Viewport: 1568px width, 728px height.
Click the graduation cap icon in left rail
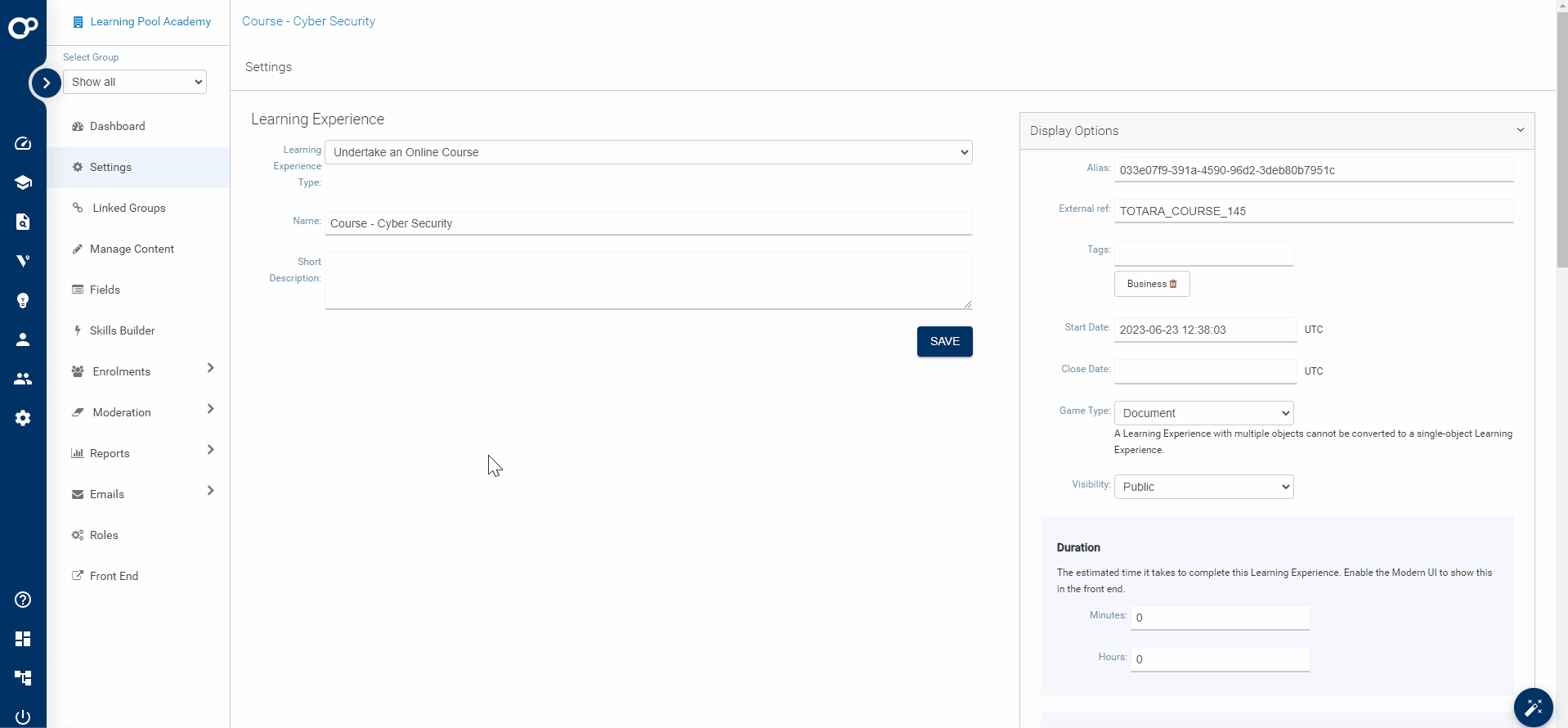click(23, 182)
